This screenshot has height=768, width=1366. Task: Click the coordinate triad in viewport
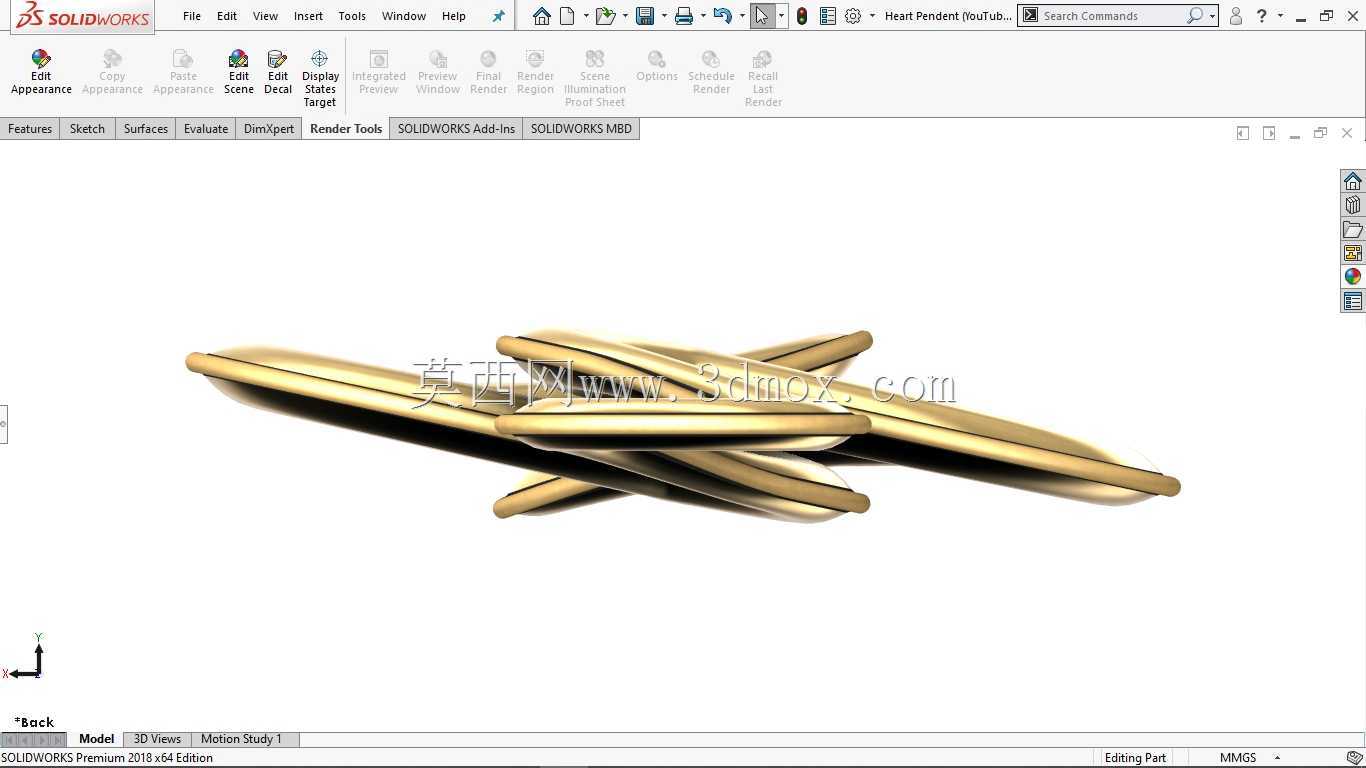(25, 658)
